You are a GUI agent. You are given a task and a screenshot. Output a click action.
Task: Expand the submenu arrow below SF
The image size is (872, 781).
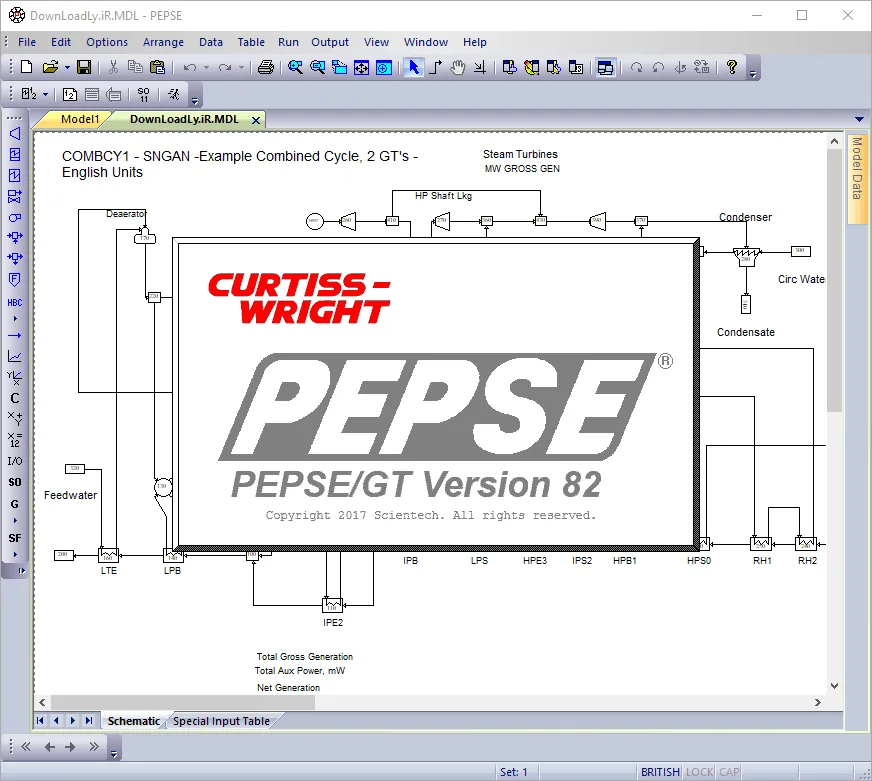point(15,555)
